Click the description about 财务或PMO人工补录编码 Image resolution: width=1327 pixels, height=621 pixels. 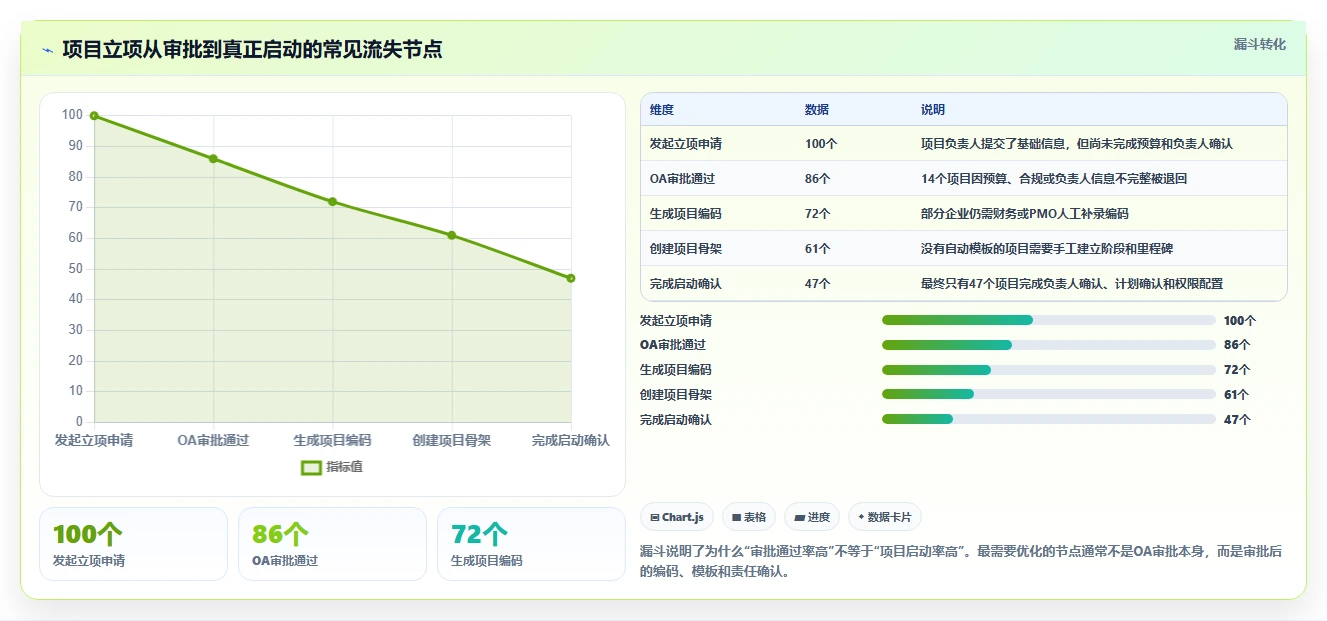[x=1025, y=214]
